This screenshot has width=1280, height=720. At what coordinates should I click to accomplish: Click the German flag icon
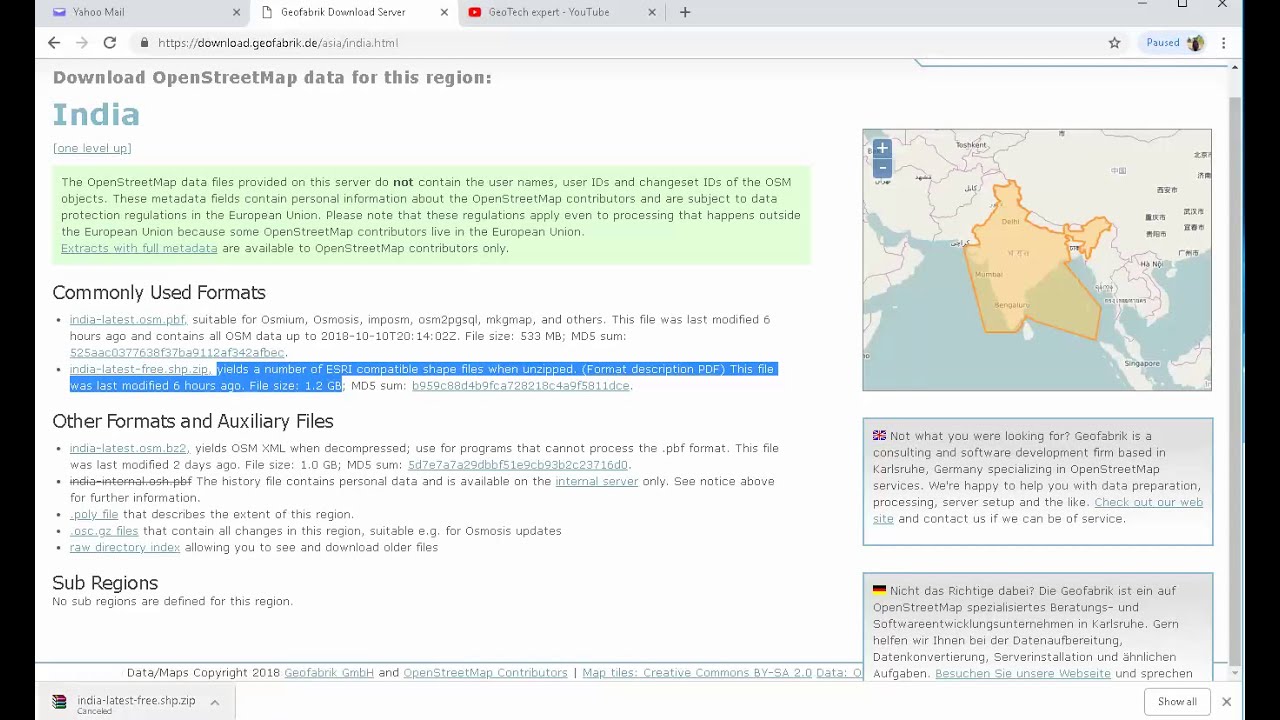pyautogui.click(x=879, y=591)
